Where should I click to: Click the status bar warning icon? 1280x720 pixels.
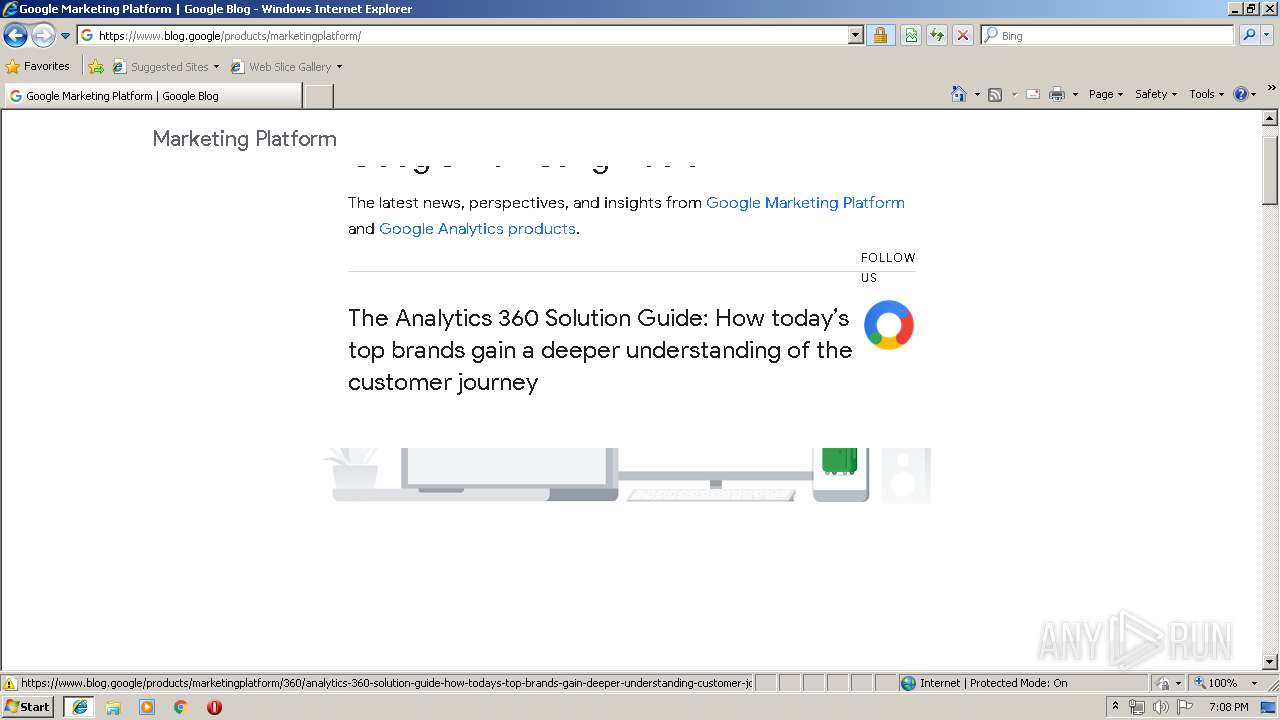[10, 683]
